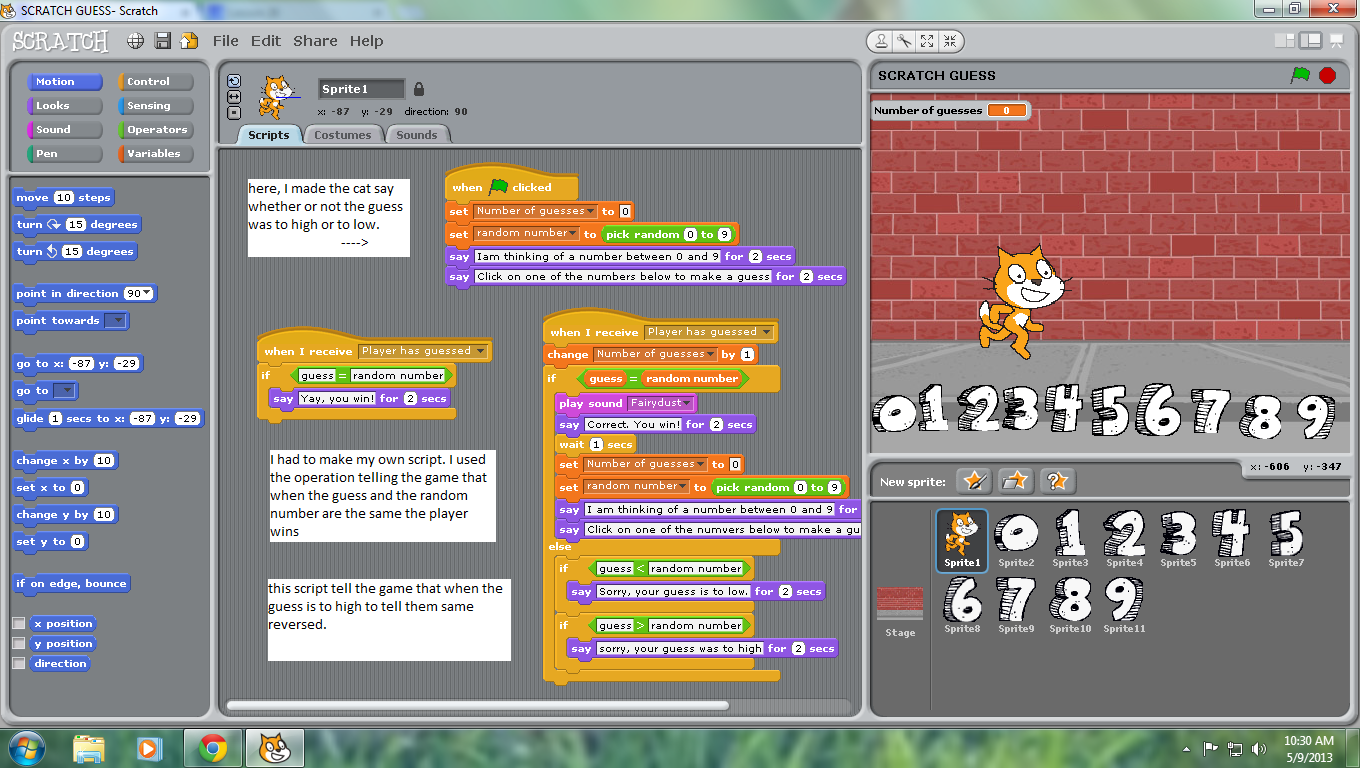Get a surprise sprite with the question mark icon

pos(1057,481)
